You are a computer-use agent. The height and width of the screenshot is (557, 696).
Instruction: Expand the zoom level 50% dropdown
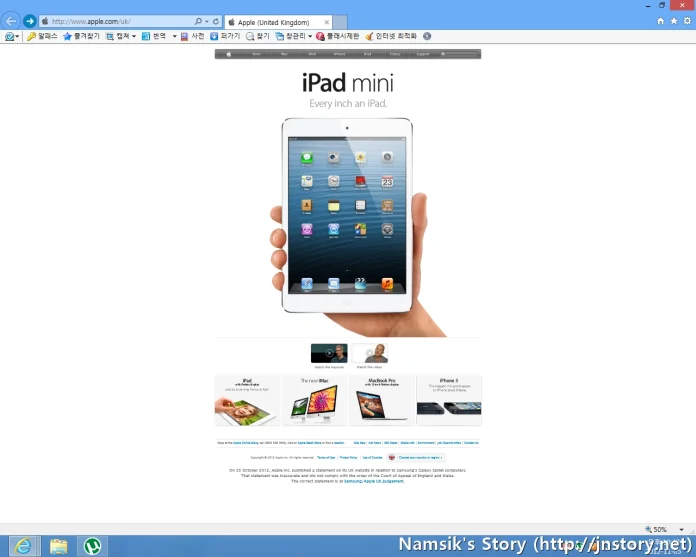click(678, 529)
